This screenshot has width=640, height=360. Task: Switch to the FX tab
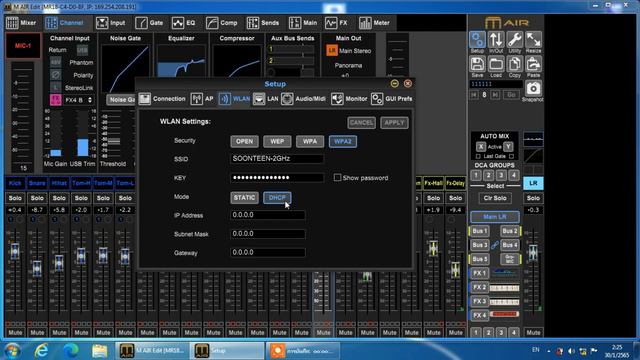[x=336, y=23]
